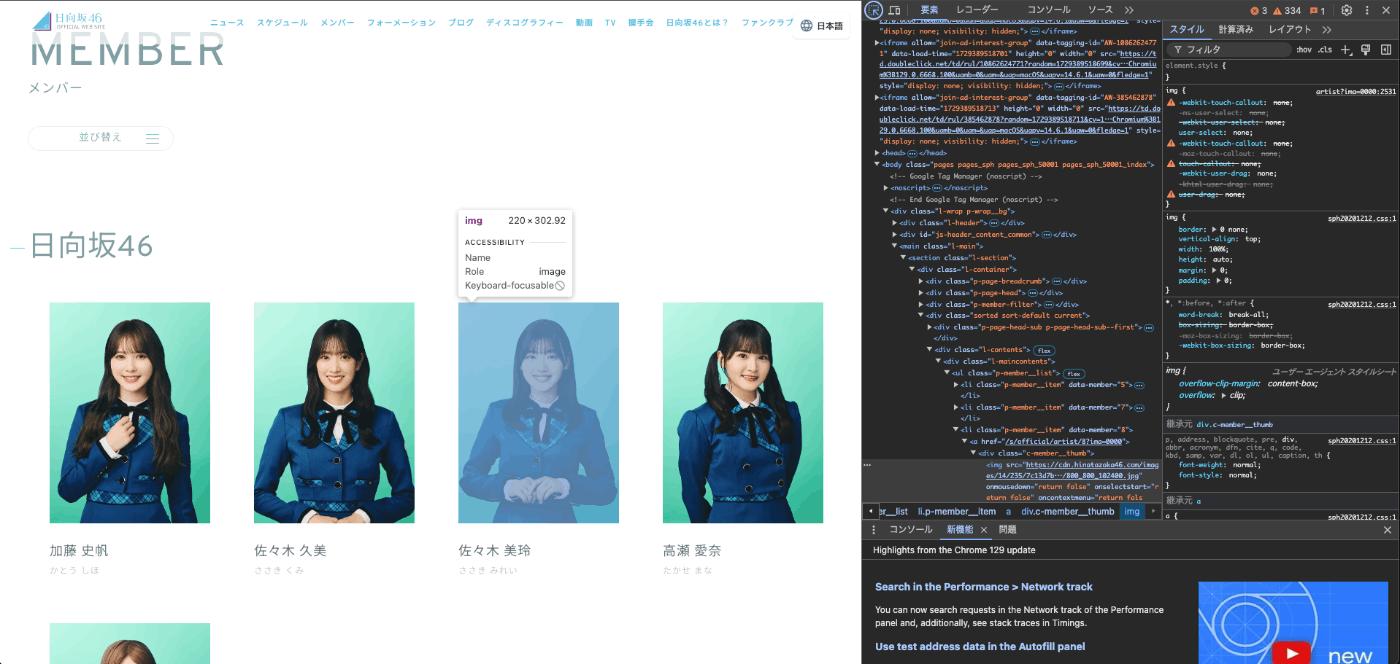Open DevTools settings gear icon

1347,10
